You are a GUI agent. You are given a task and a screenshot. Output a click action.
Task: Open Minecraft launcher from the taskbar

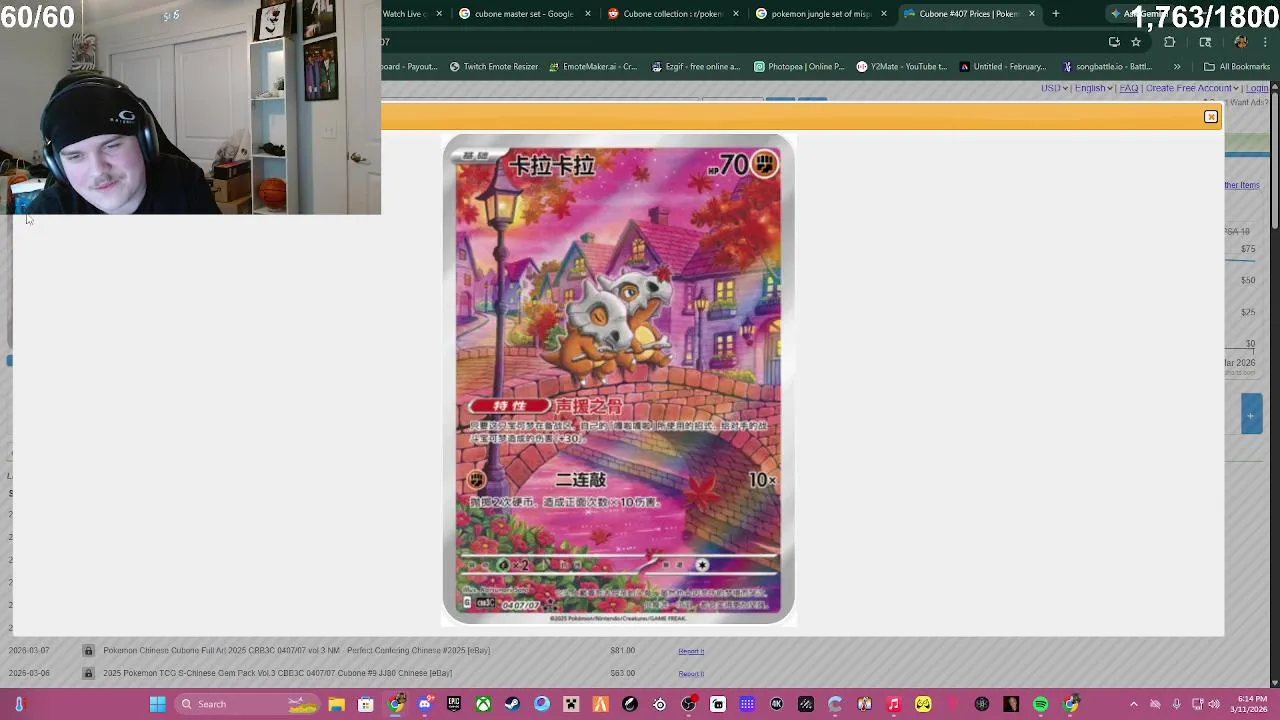point(571,704)
